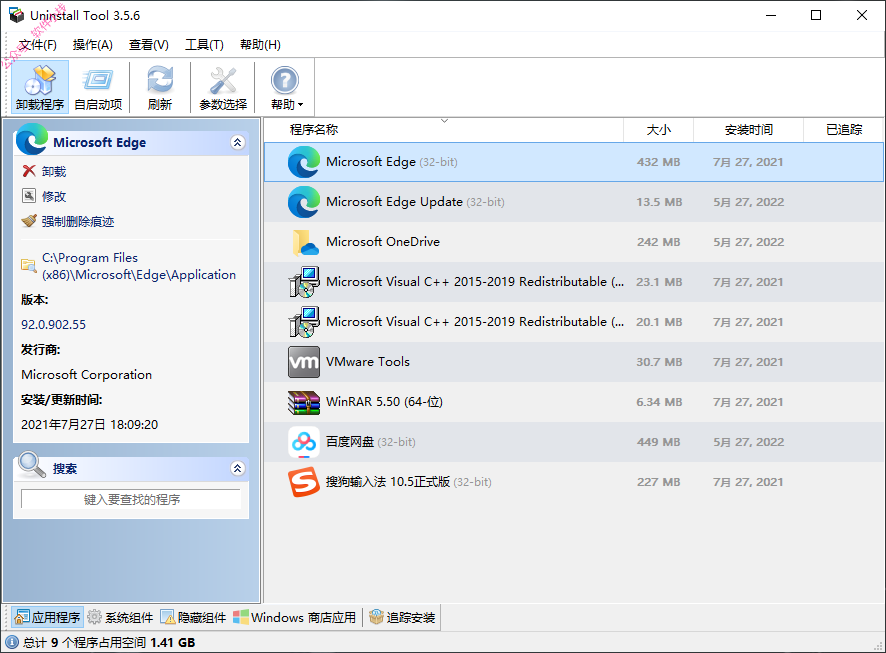
Task: Click the 修改 modify action in sidebar
Action: [44, 196]
